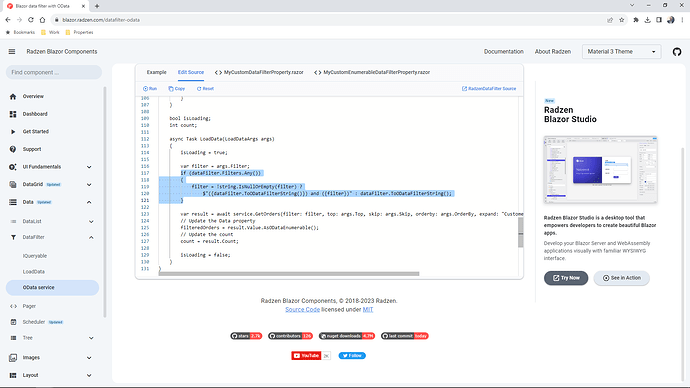Click the YouTube badge
690x388 pixels.
point(306,355)
